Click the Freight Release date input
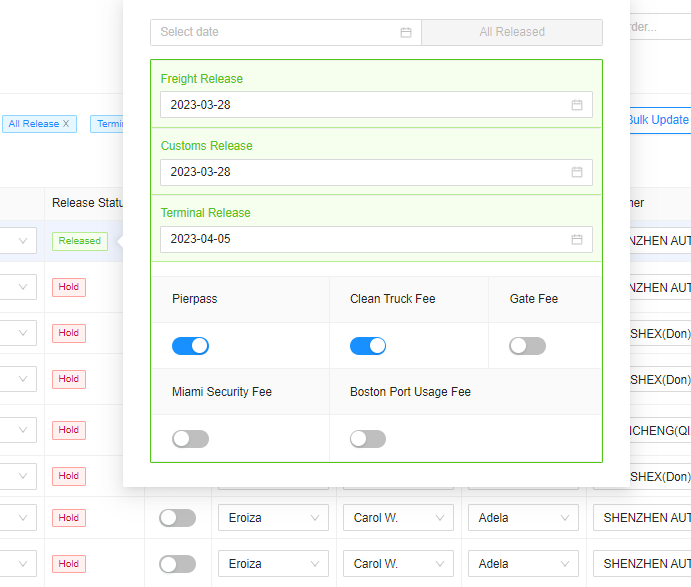This screenshot has height=587, width=691. (365, 105)
